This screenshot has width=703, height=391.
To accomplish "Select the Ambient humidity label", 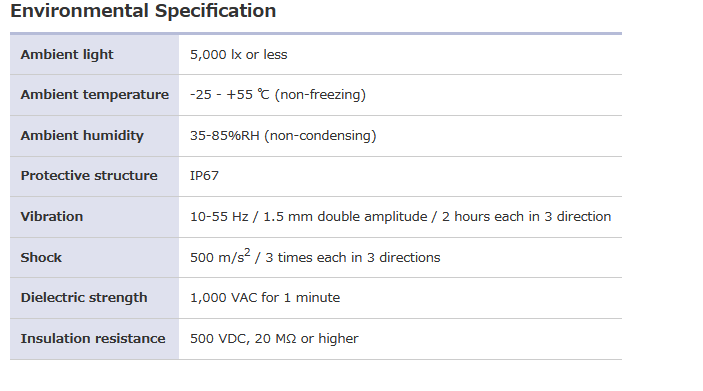I will tap(82, 135).
